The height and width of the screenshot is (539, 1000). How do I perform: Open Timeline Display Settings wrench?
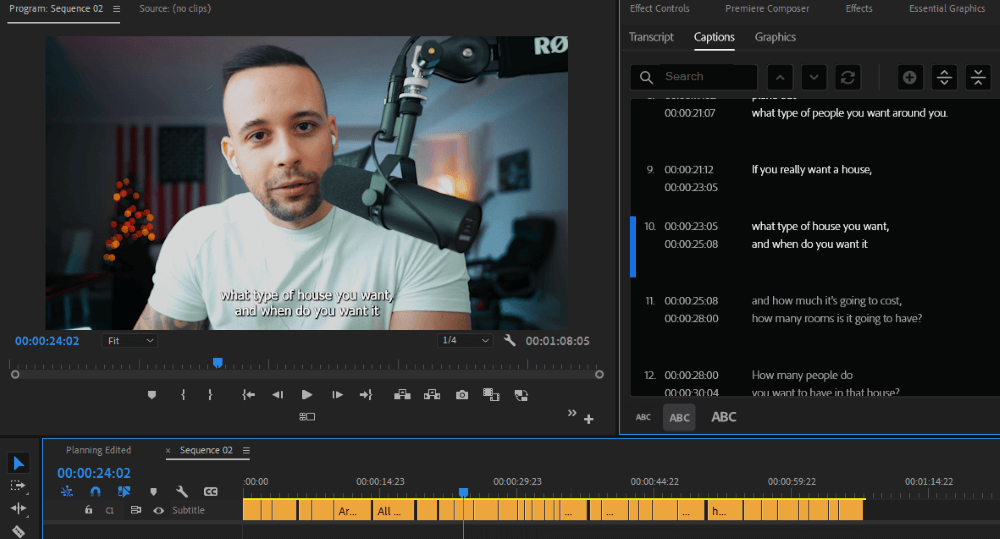[182, 492]
